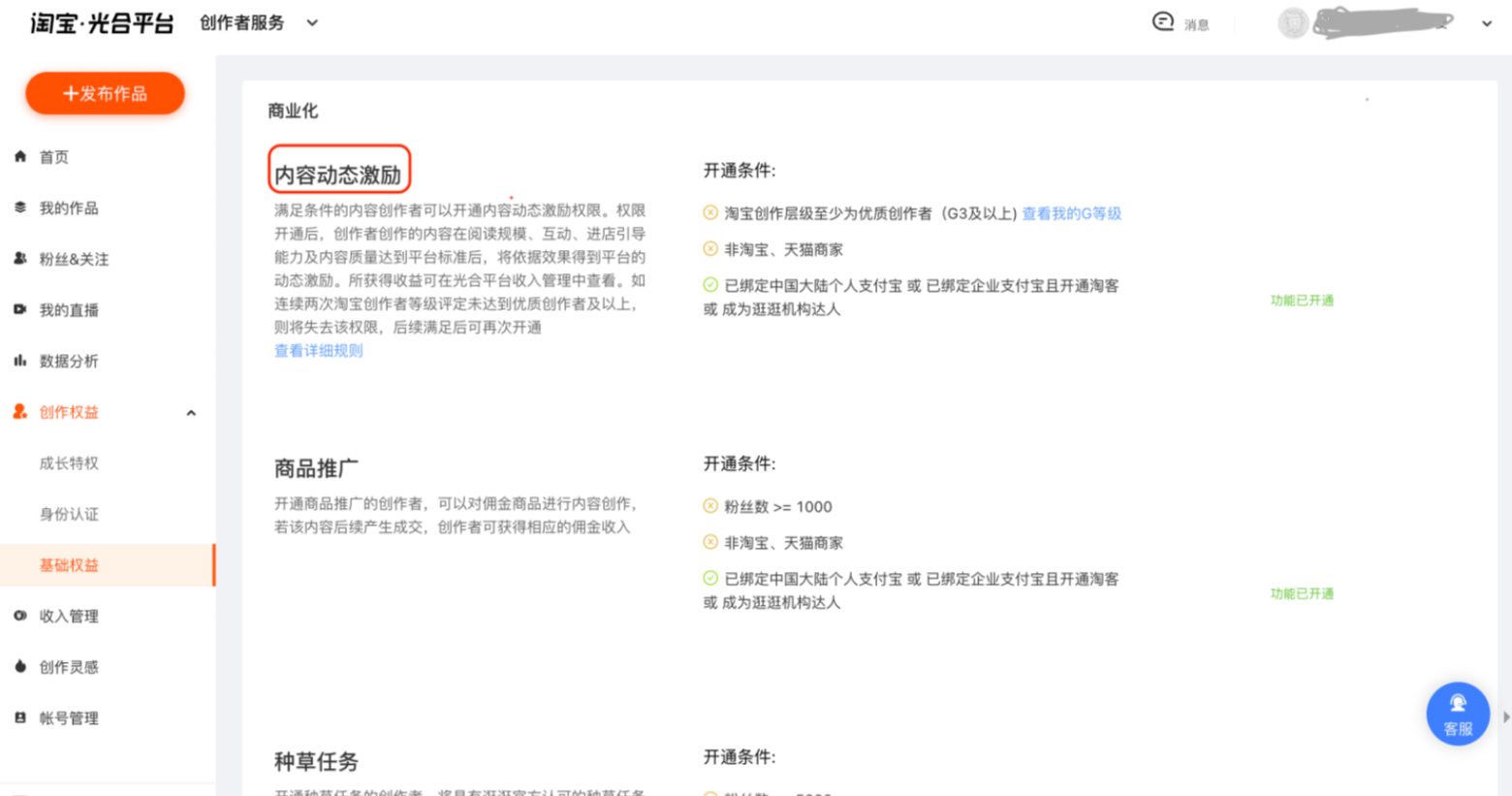This screenshot has width=1512, height=796.
Task: Open the 消息 message bubble icon
Action: 1163,21
